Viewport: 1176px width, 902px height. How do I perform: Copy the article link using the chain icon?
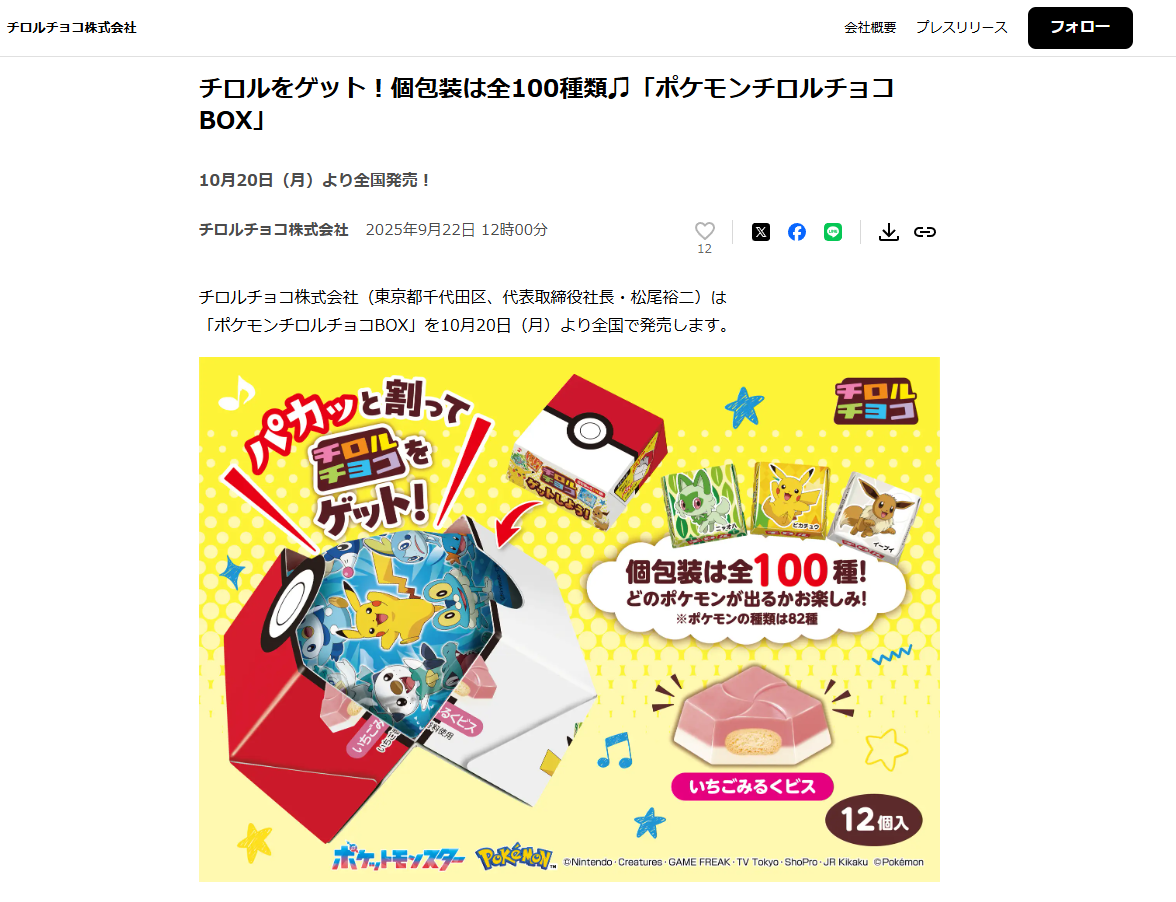pyautogui.click(x=925, y=232)
